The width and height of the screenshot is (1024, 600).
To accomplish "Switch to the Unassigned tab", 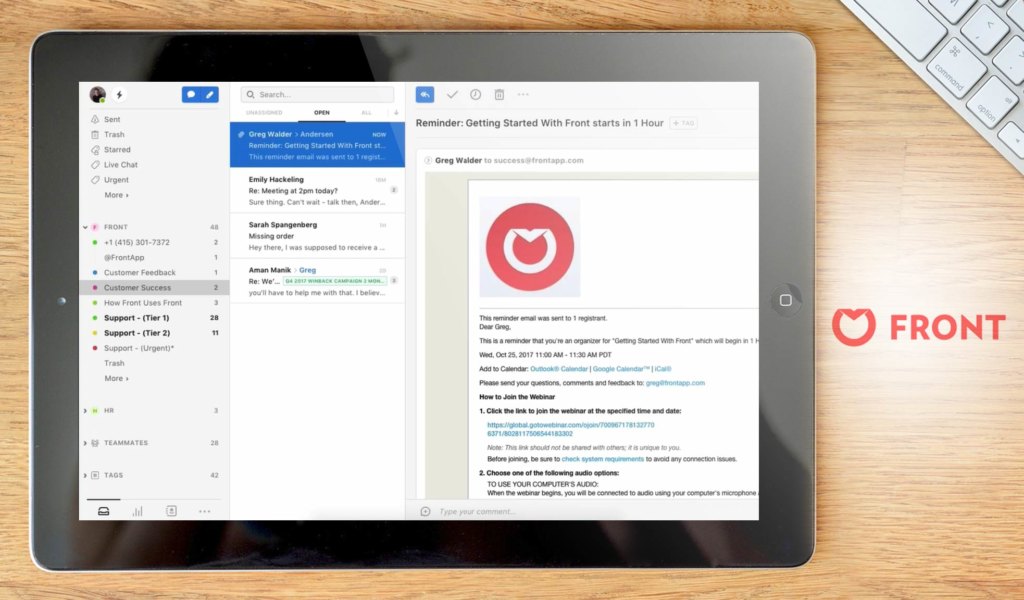I will pyautogui.click(x=264, y=113).
